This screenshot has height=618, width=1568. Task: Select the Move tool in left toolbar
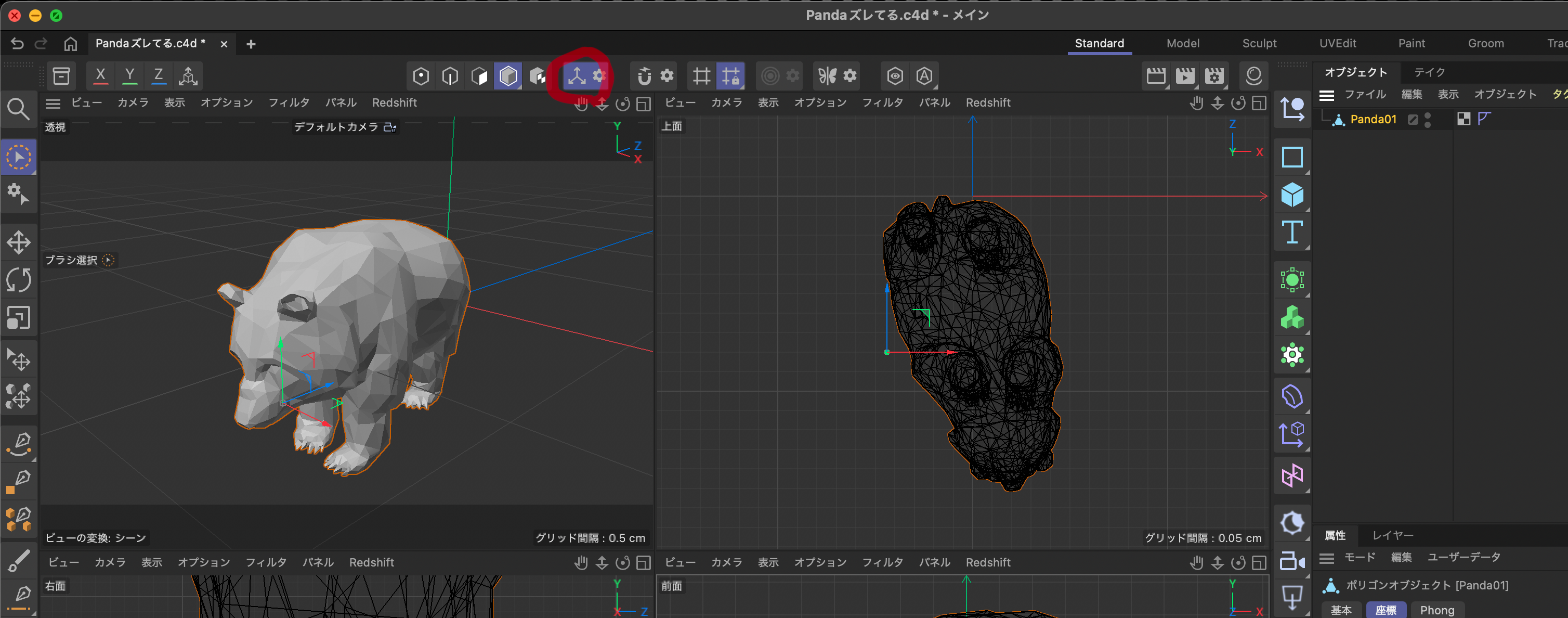pos(19,242)
